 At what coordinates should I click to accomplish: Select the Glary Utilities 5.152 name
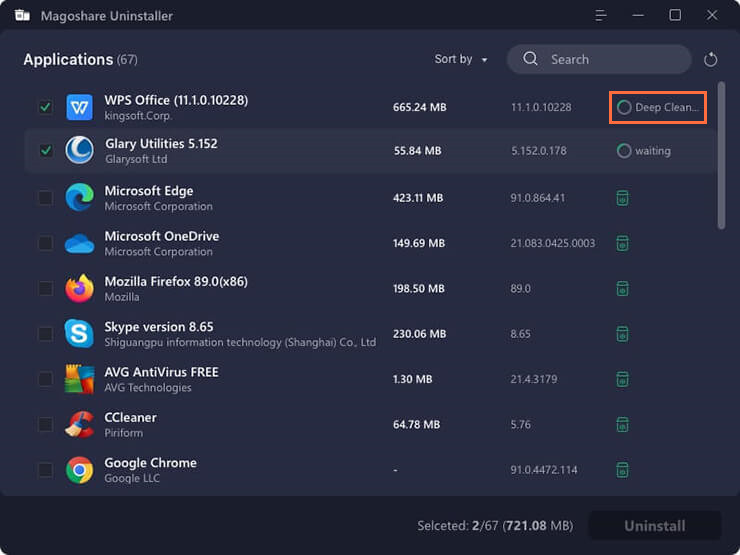pos(161,143)
